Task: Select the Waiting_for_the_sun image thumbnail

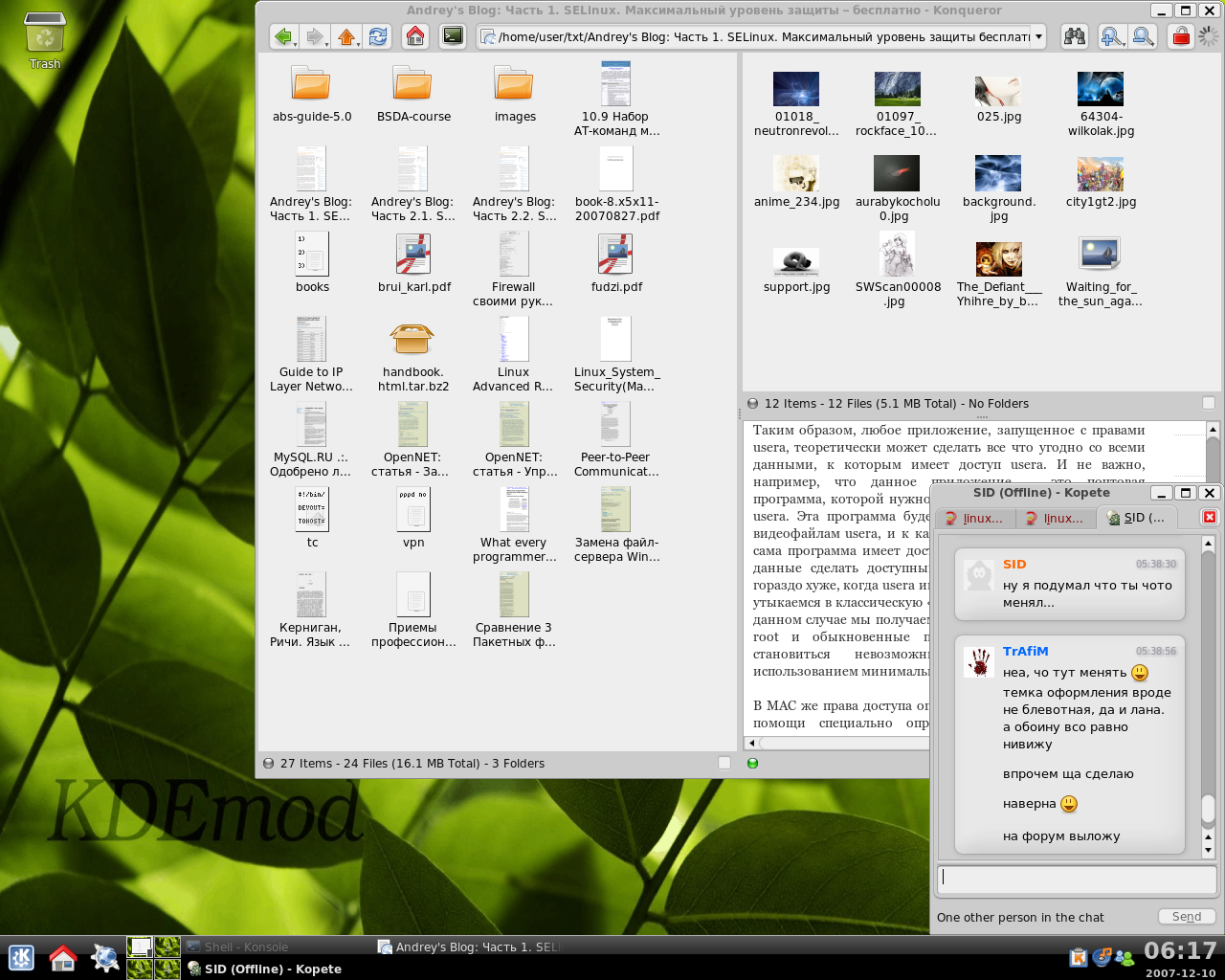Action: tap(1101, 255)
